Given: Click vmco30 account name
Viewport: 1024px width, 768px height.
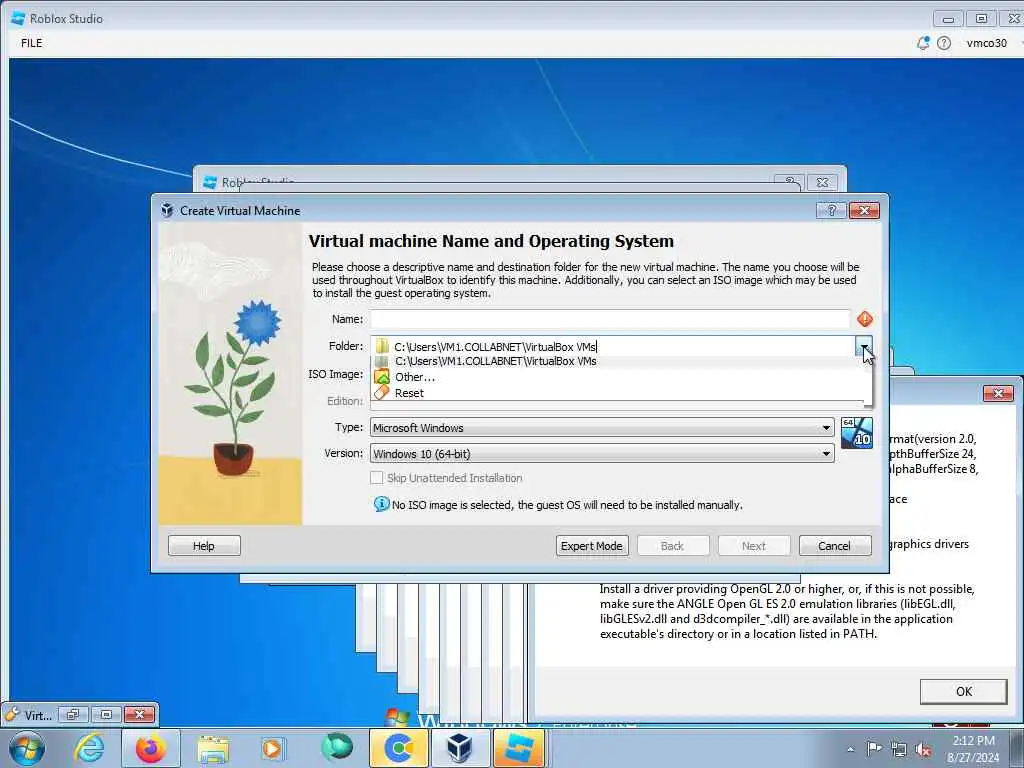Looking at the screenshot, I should click(986, 43).
